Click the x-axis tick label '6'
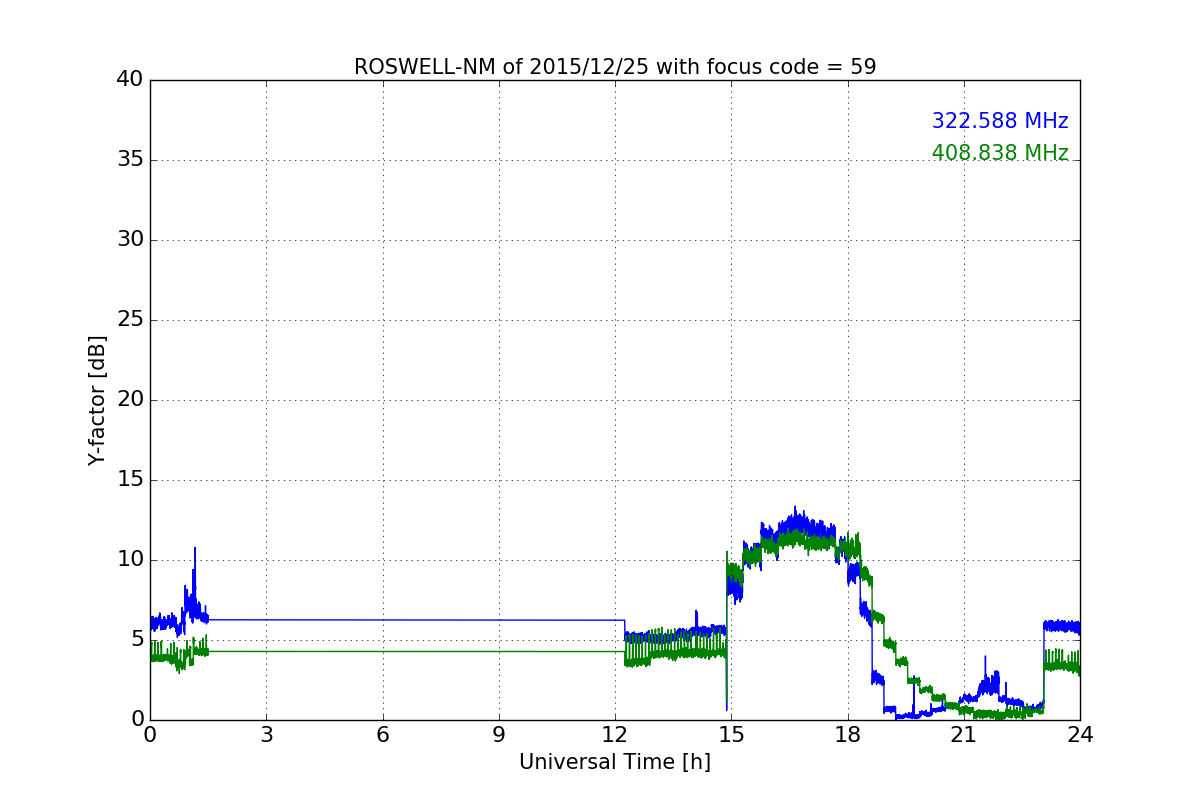Screen dimensions: 1200x800 pos(382,734)
